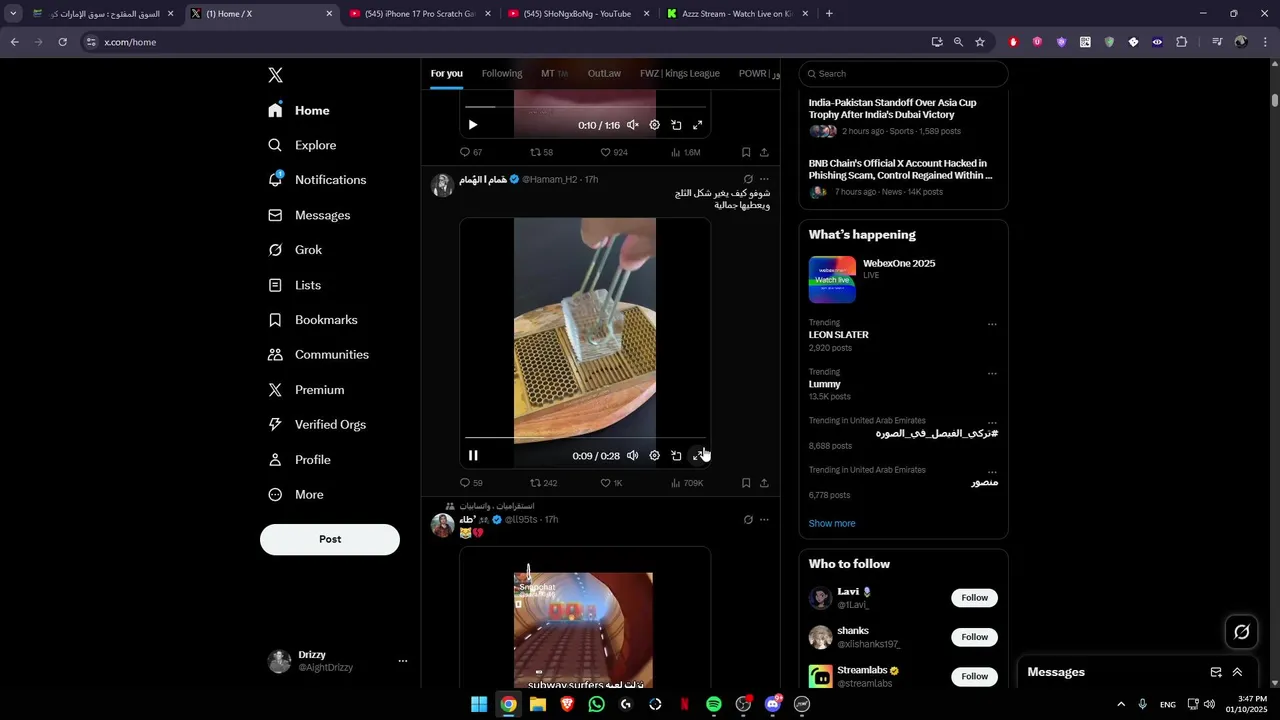Open account menu dots next to Drizzy
The image size is (1280, 720).
tap(403, 661)
